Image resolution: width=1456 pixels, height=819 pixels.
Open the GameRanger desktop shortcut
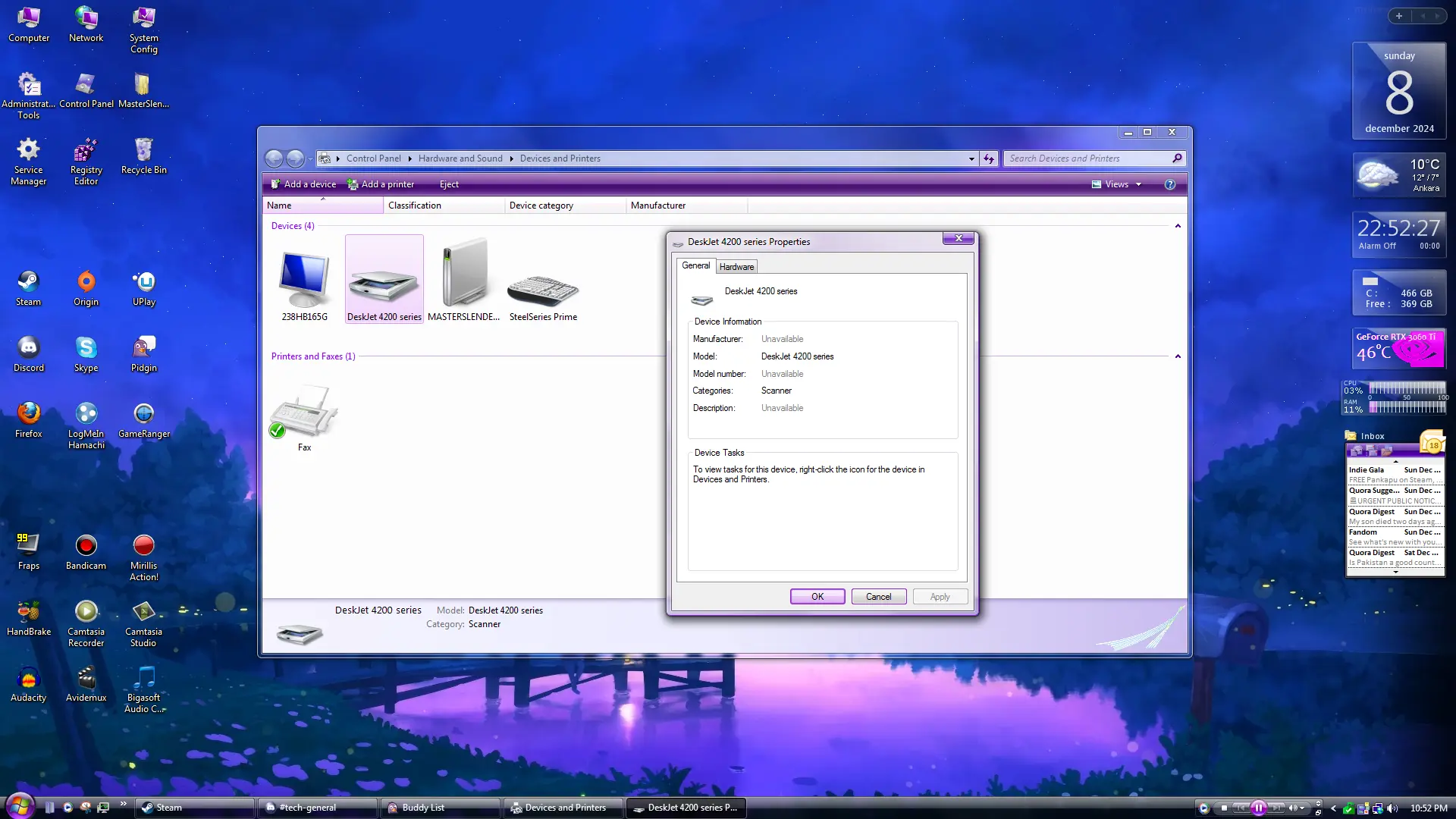(144, 421)
